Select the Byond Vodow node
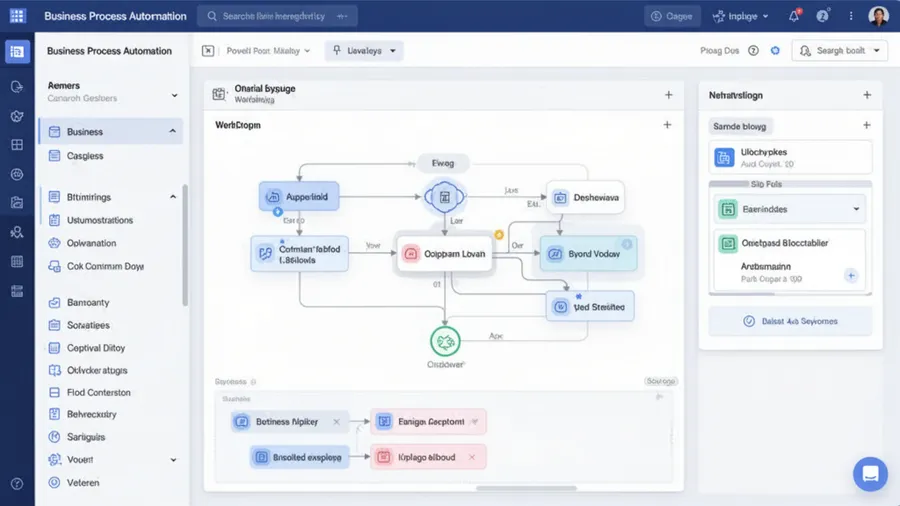Screen dimensions: 900x506 pyautogui.click(x=588, y=254)
